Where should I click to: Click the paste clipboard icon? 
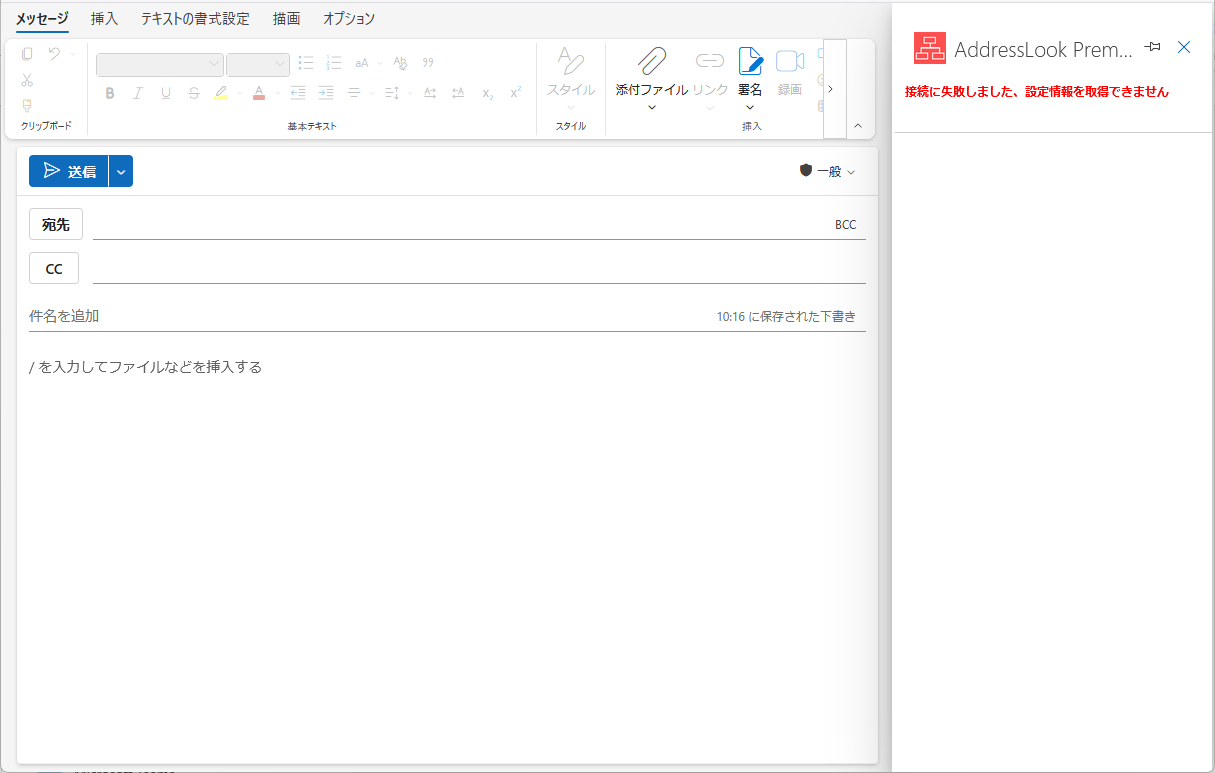[27, 54]
